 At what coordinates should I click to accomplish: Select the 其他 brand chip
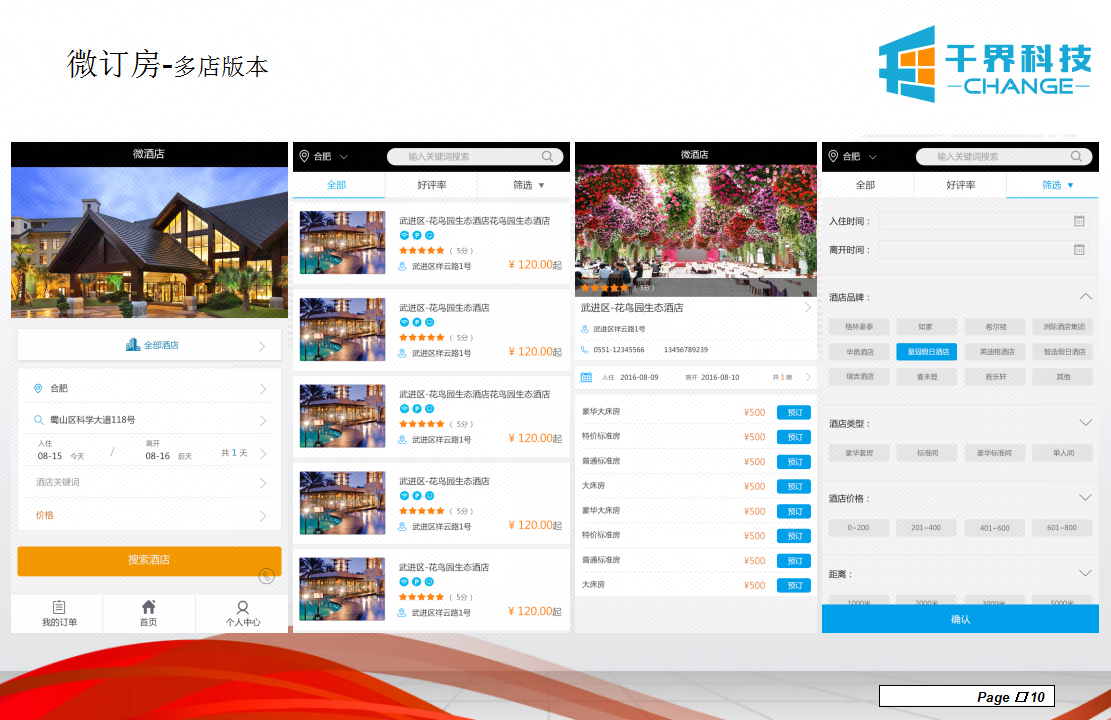coord(1063,377)
